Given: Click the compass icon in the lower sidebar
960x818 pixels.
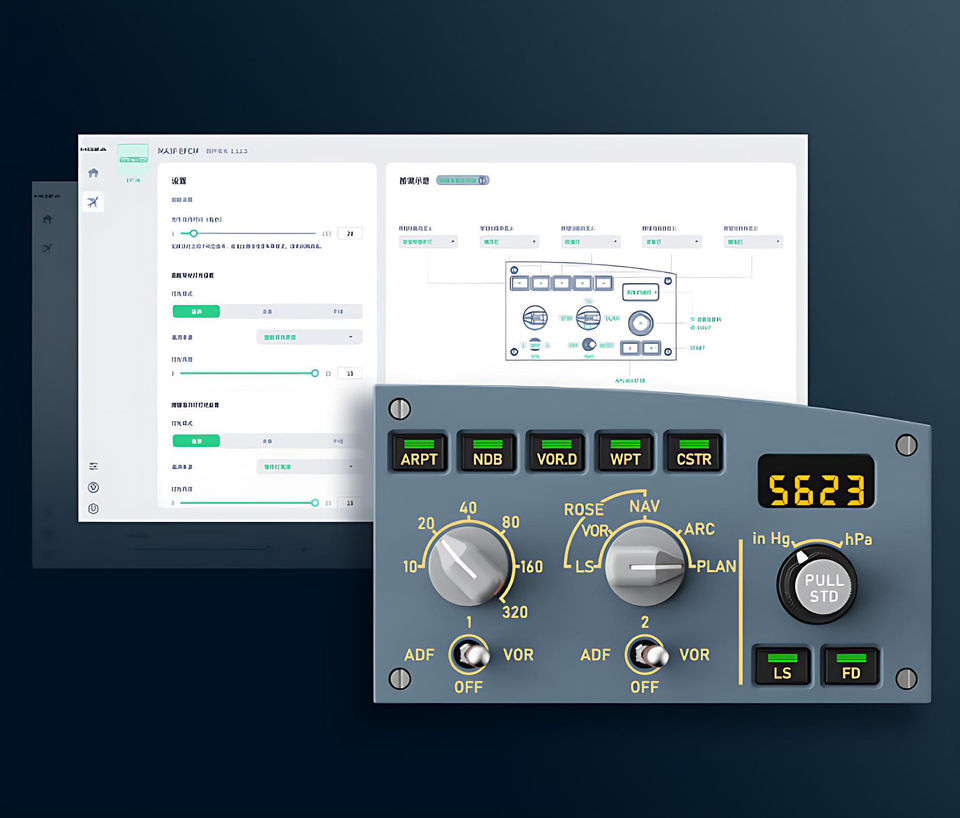Looking at the screenshot, I should [x=93, y=487].
